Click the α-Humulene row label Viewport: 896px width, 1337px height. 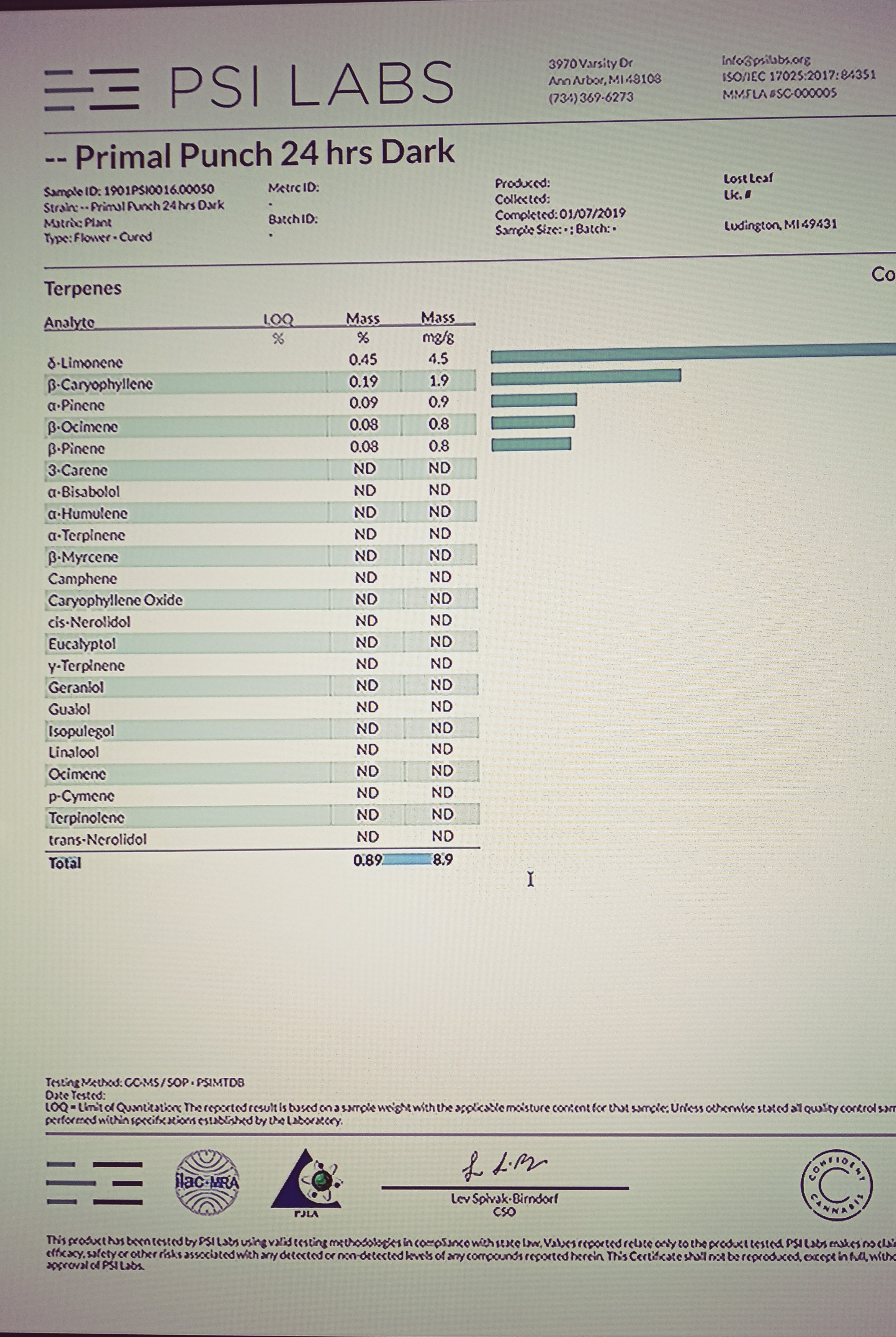tap(88, 513)
